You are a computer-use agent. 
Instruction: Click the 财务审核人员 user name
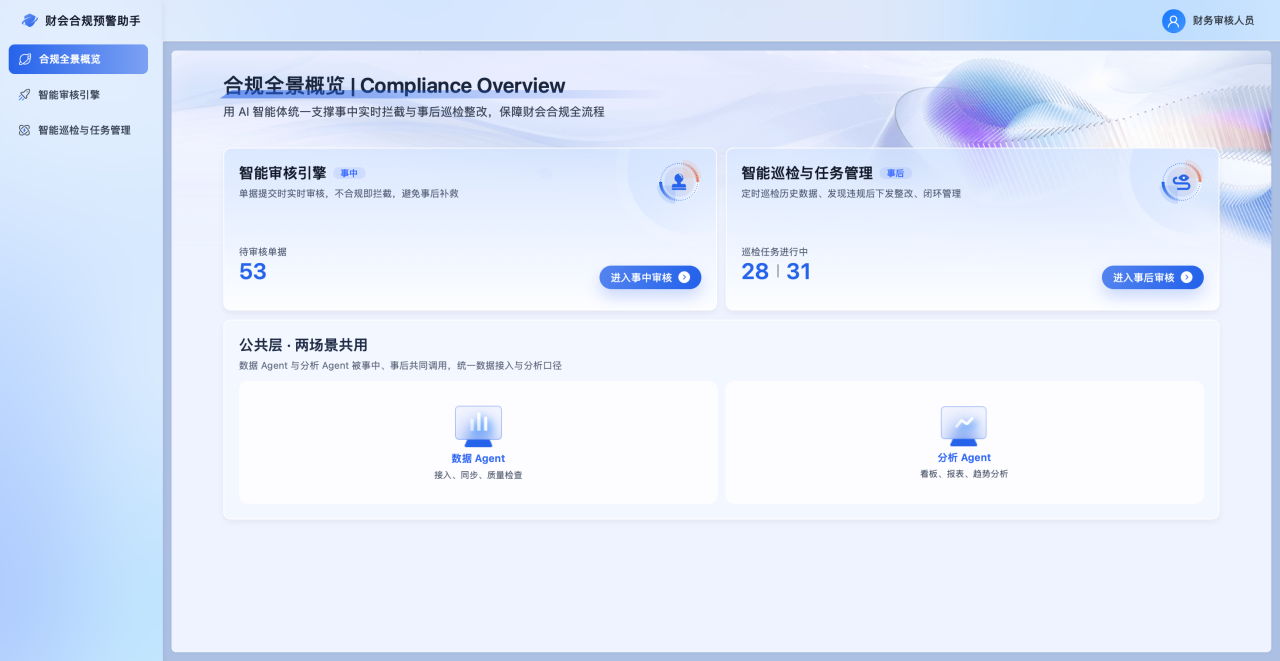point(1223,21)
